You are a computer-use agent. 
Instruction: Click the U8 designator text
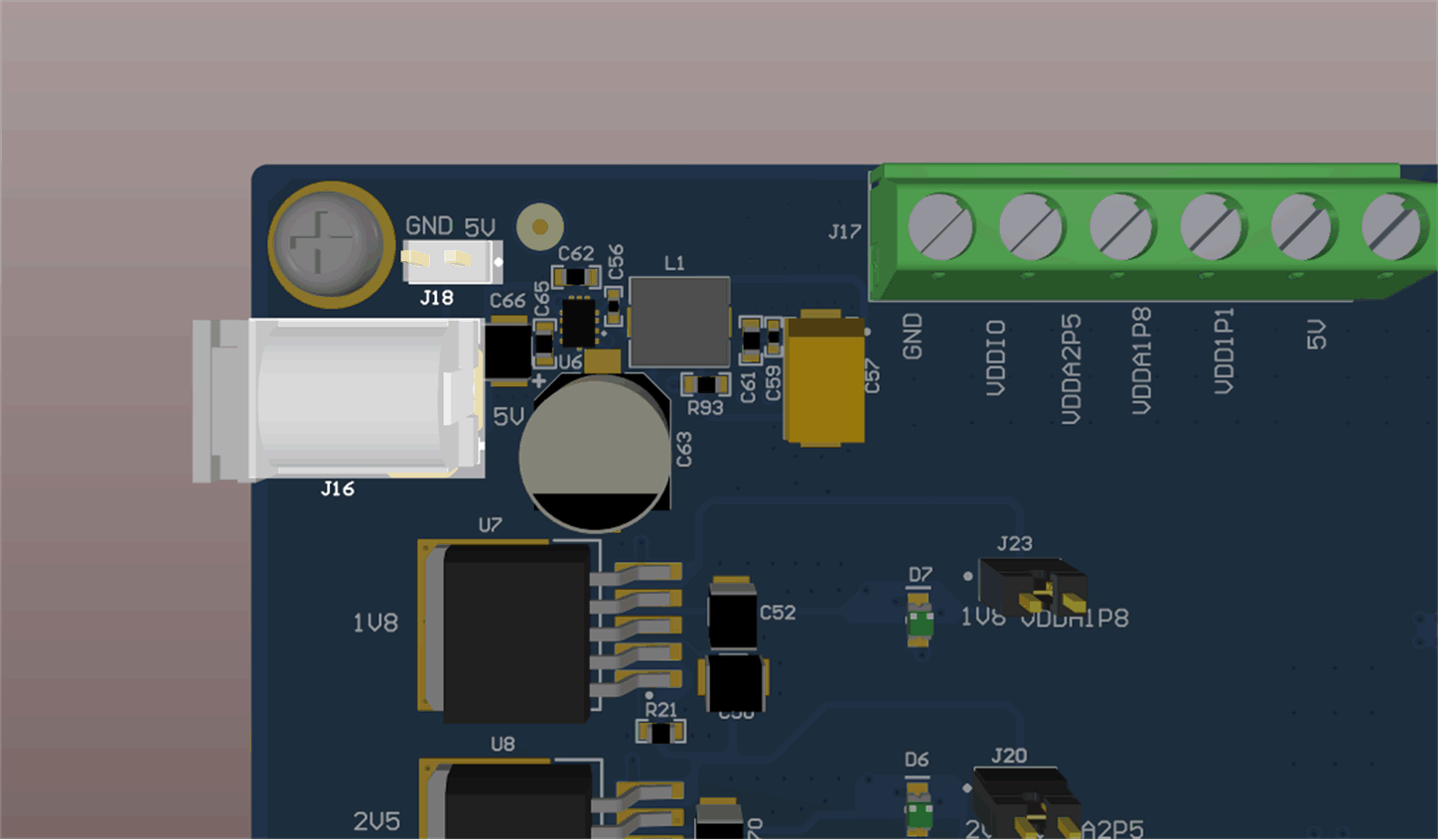point(503,744)
